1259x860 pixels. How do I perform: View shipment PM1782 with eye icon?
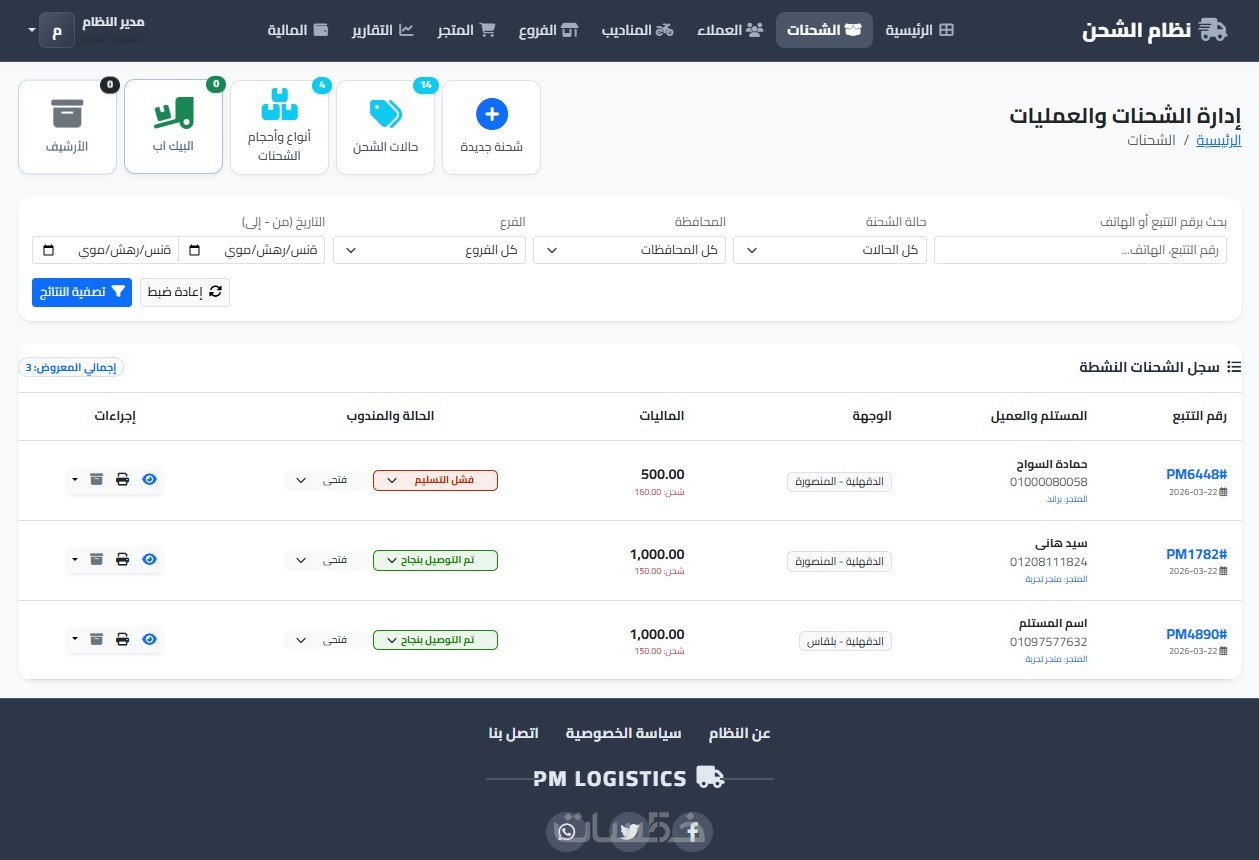point(150,560)
